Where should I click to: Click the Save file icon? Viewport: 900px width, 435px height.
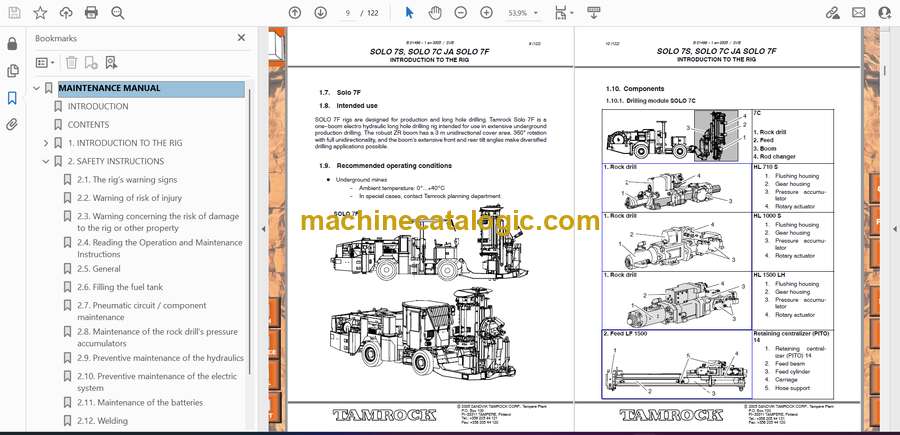(x=14, y=13)
